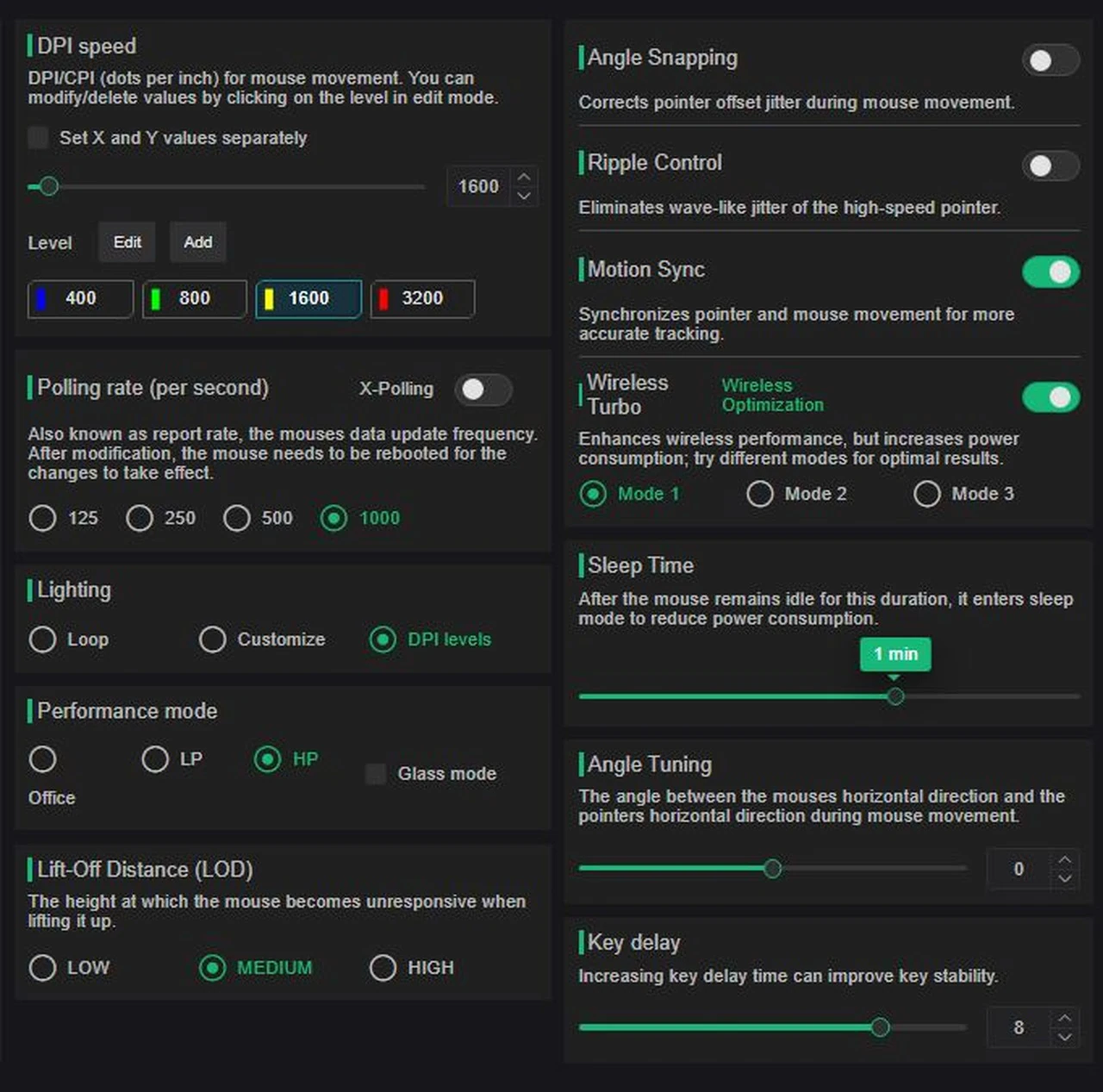The height and width of the screenshot is (1092, 1103).
Task: Select the 800 DPI level with green indicator
Action: tap(194, 298)
